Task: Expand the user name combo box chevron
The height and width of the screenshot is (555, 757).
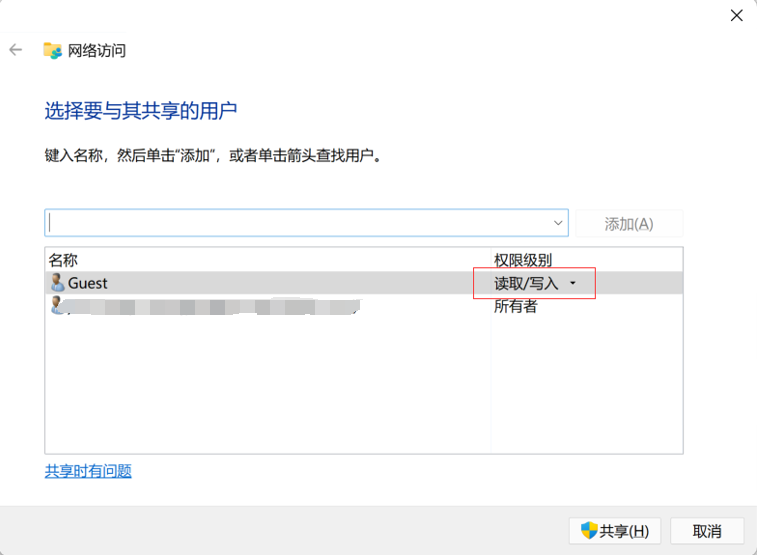Action: pos(558,223)
